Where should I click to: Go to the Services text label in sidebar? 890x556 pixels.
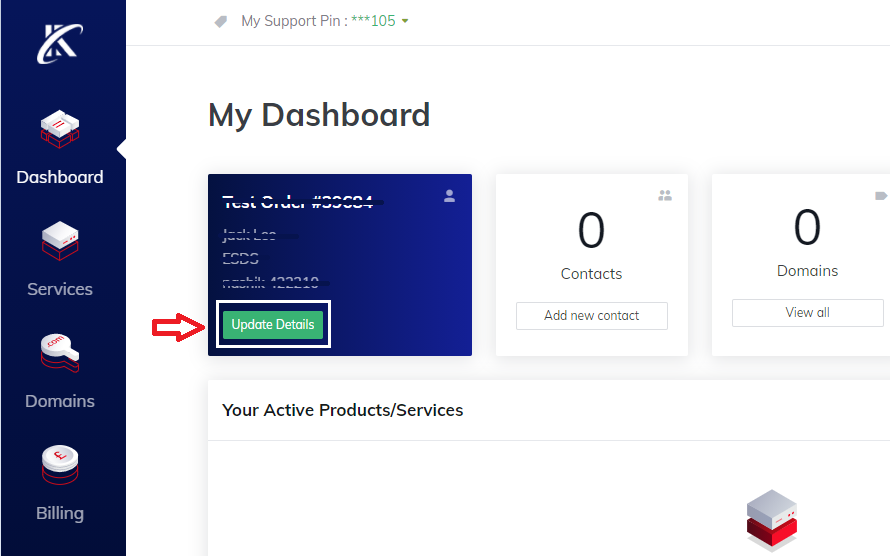point(60,289)
